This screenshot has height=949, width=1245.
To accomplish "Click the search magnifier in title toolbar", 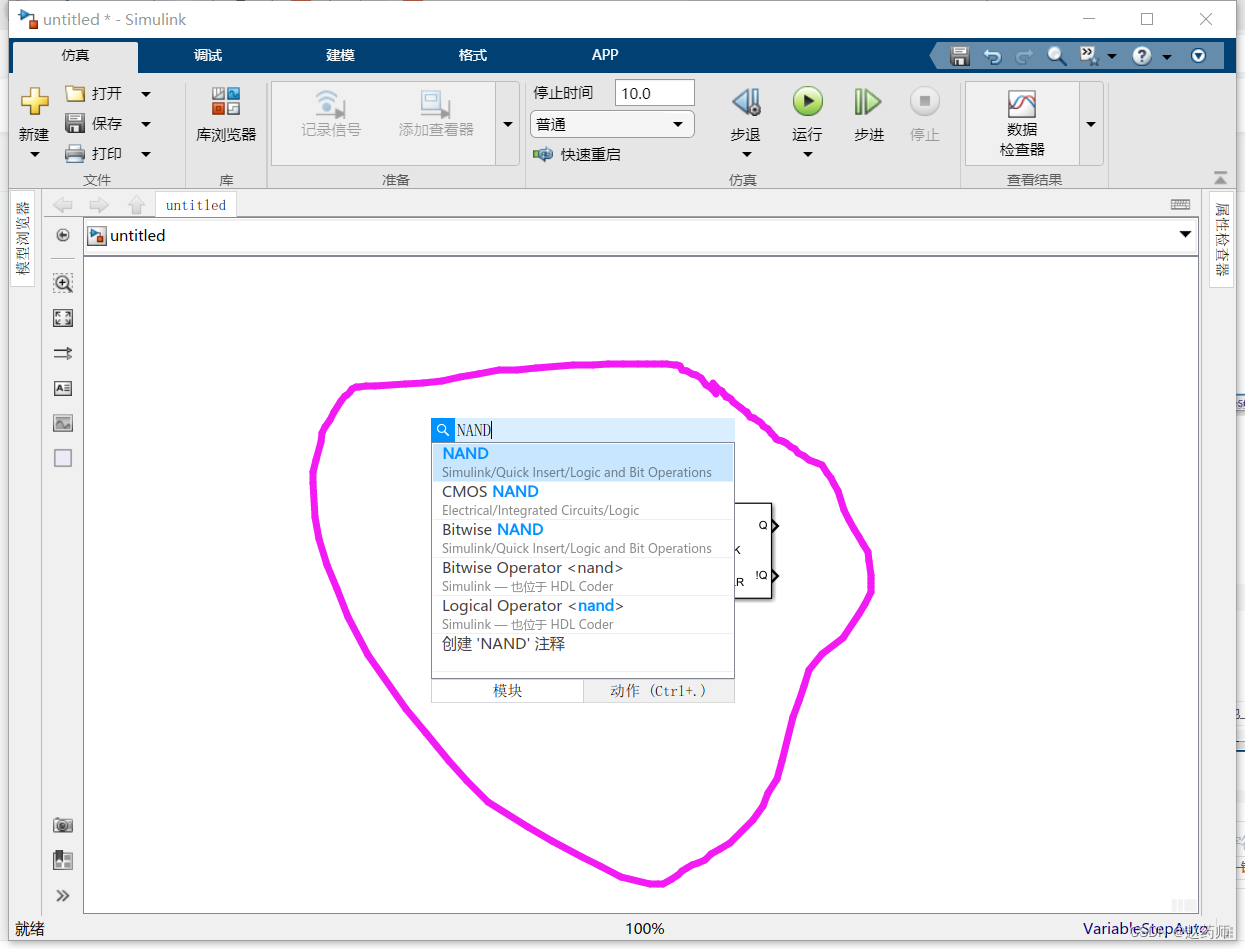I will click(x=1056, y=56).
